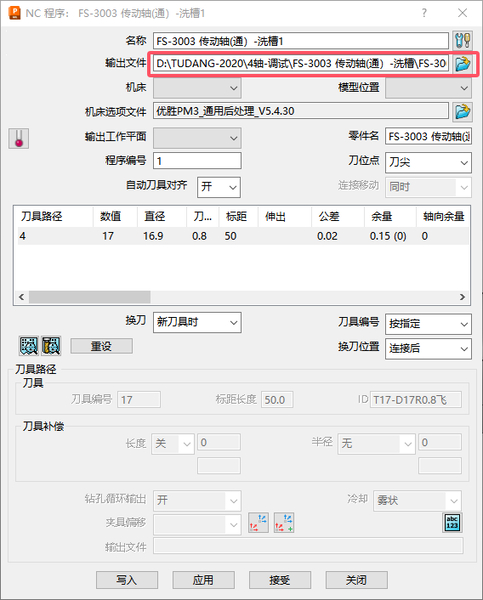Click the 刀具编号 field showing 17
Viewport: 483px width, 600px height.
[x=139, y=399]
